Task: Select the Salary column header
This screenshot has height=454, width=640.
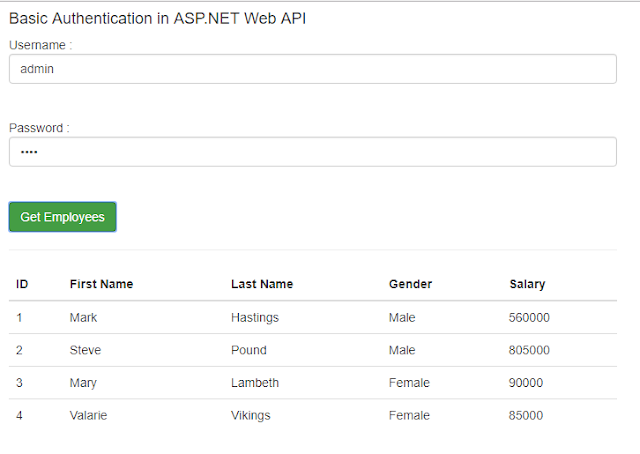Action: click(527, 284)
